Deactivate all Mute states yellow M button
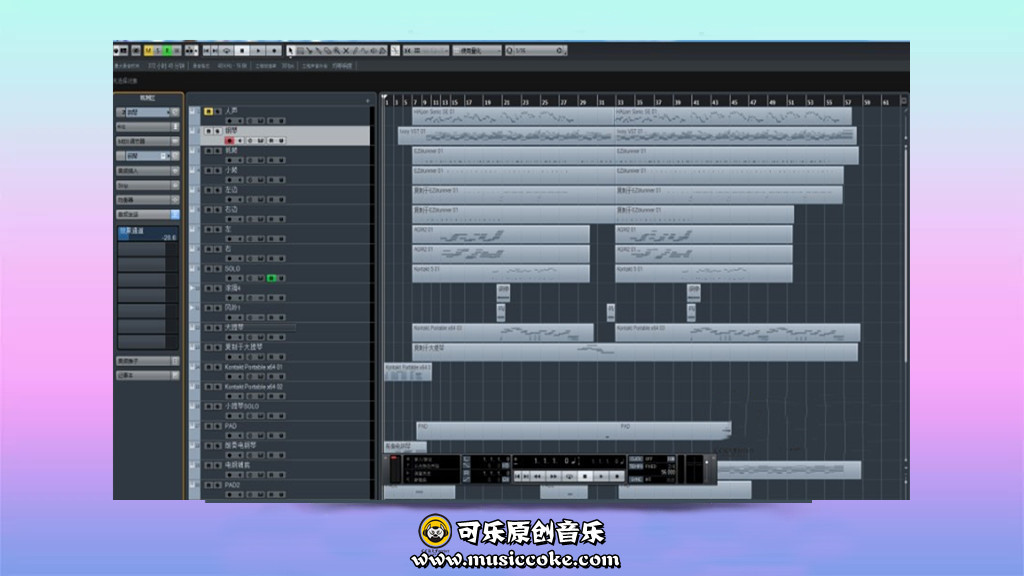 pos(149,51)
